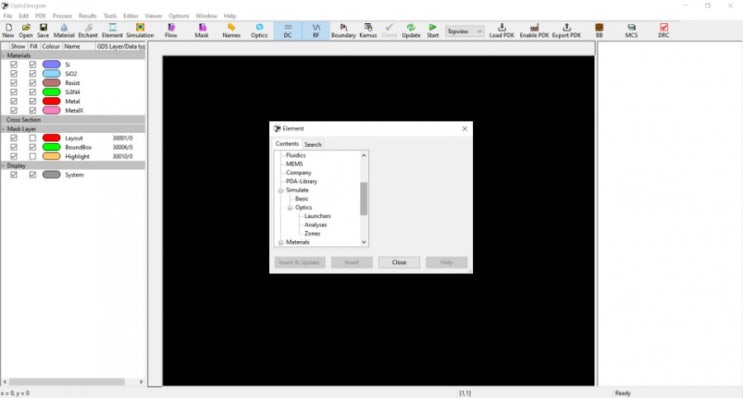This screenshot has height=398, width=743.
Task: Toggle Show checkbox for Metal
Action: 14,101
